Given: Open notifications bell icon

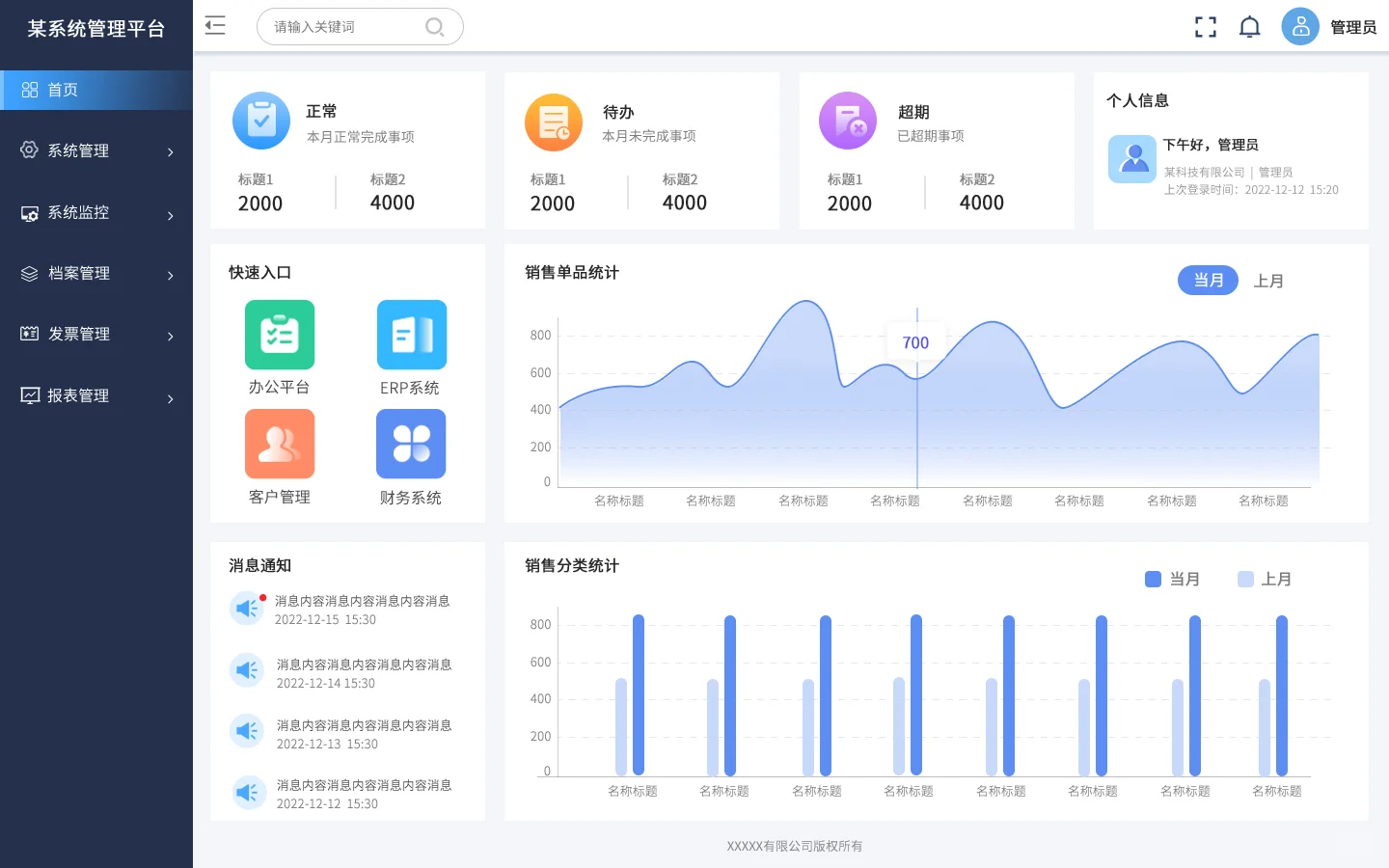Looking at the screenshot, I should click(x=1249, y=27).
